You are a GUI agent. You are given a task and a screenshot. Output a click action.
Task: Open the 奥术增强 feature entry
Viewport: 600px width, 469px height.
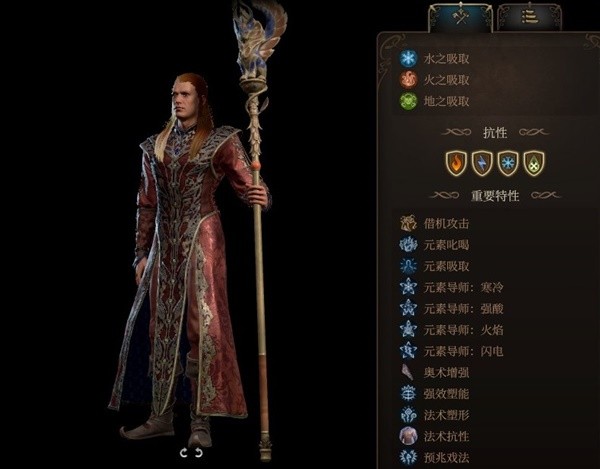click(x=435, y=372)
